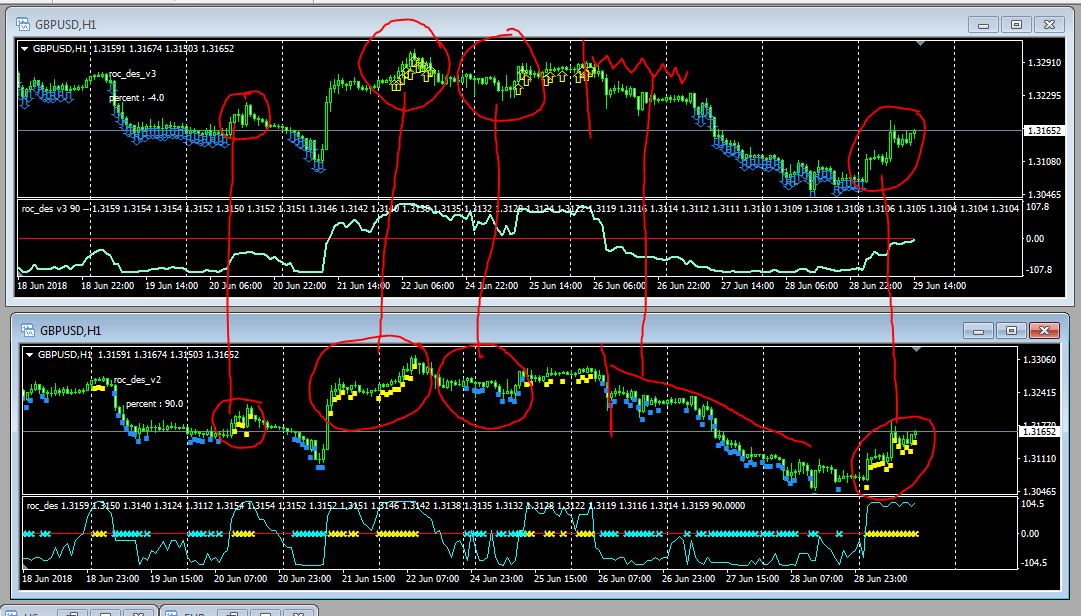Screen dimensions: 1081x616
Task: Click '19 Jun 14:00' on upper time axis
Action: point(171,285)
